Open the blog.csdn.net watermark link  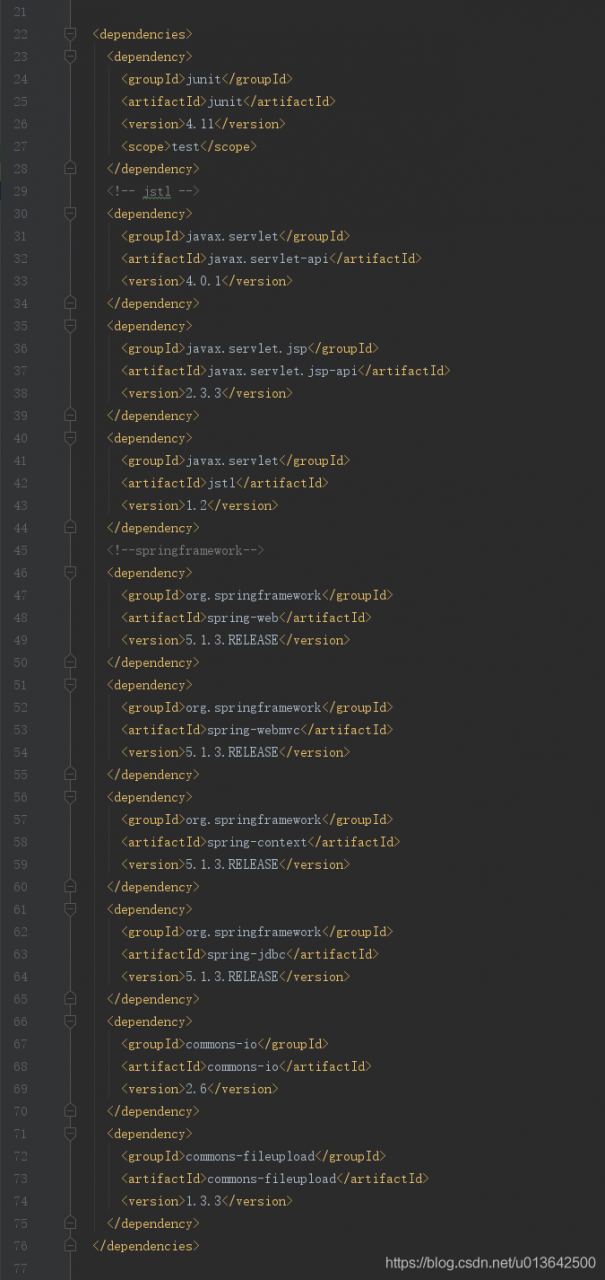pos(490,1264)
